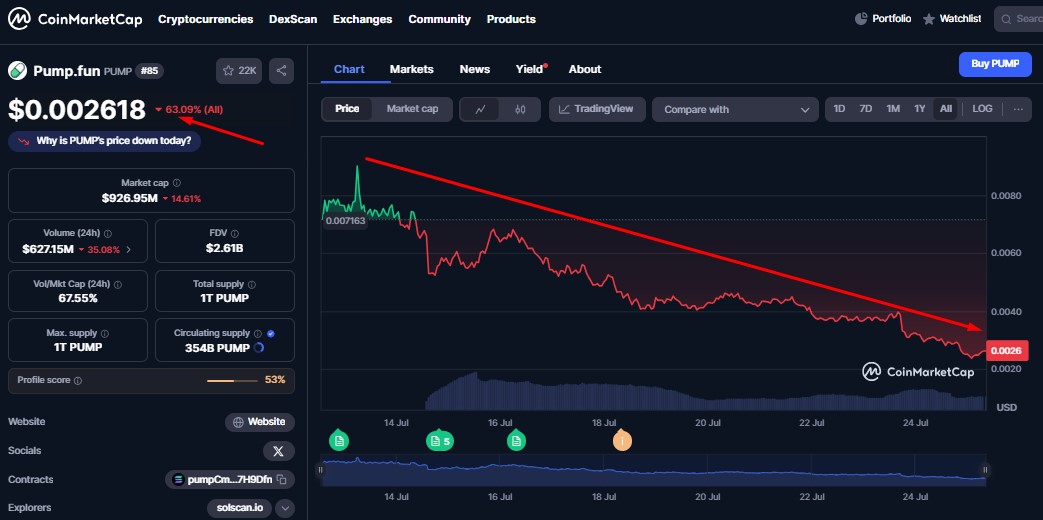Switch to the Markets tab
Screen dimensions: 1043x520
(411, 69)
